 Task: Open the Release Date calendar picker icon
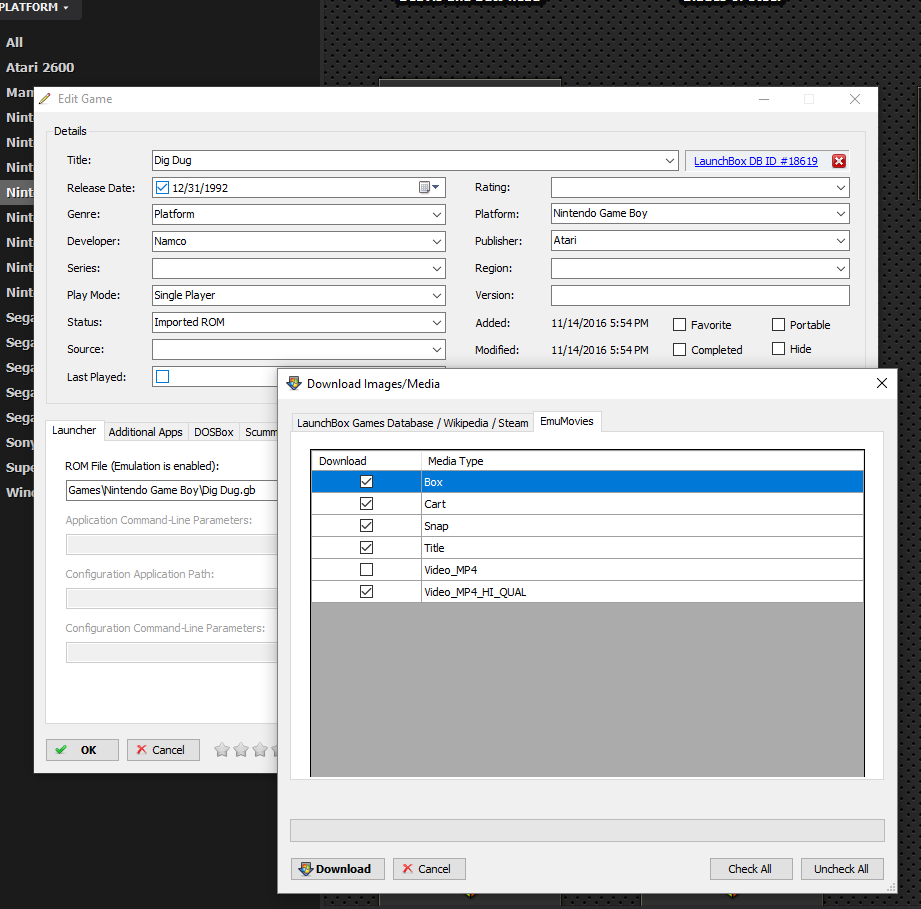click(x=429, y=187)
